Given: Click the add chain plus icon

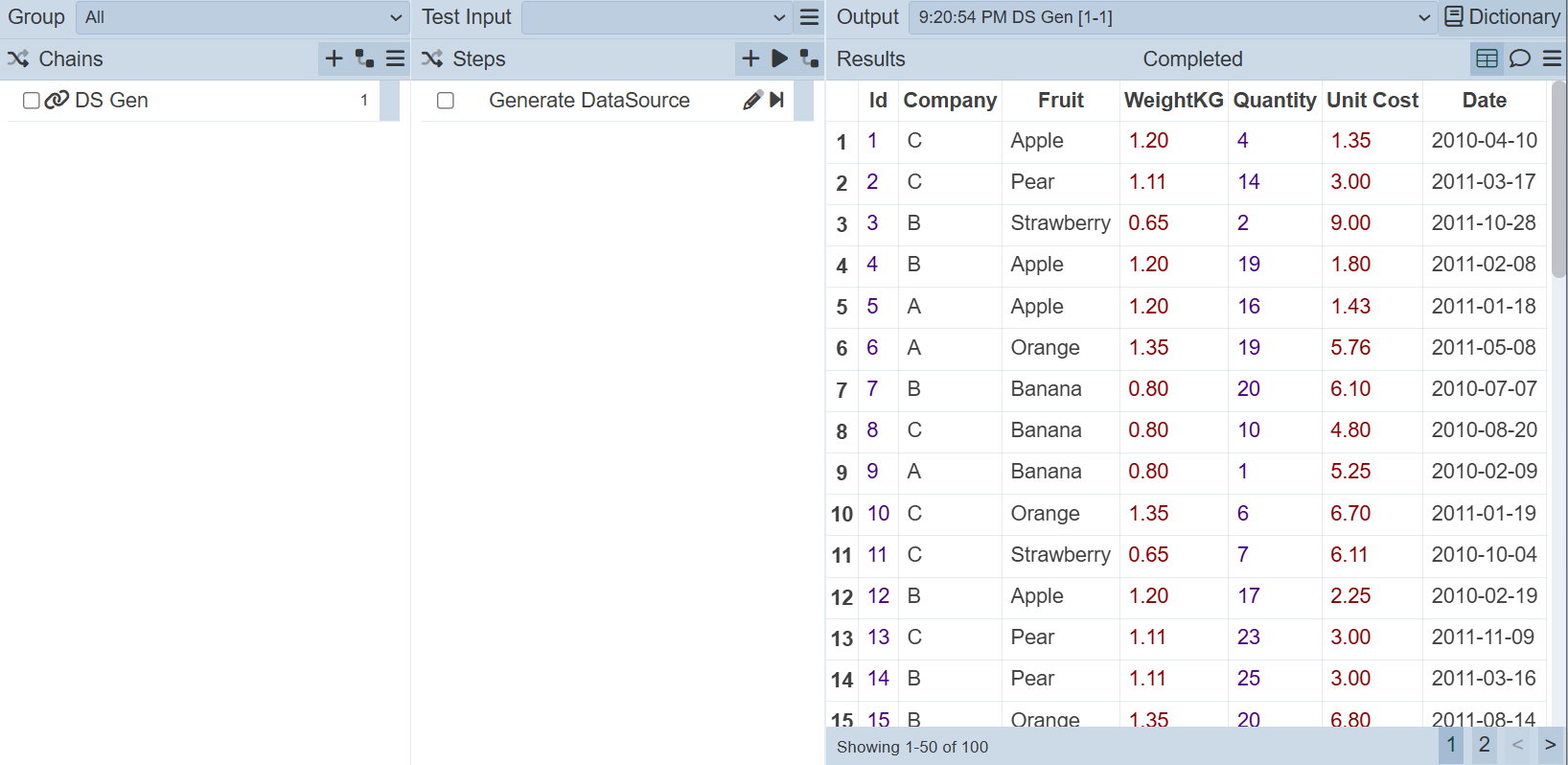Looking at the screenshot, I should pyautogui.click(x=334, y=58).
